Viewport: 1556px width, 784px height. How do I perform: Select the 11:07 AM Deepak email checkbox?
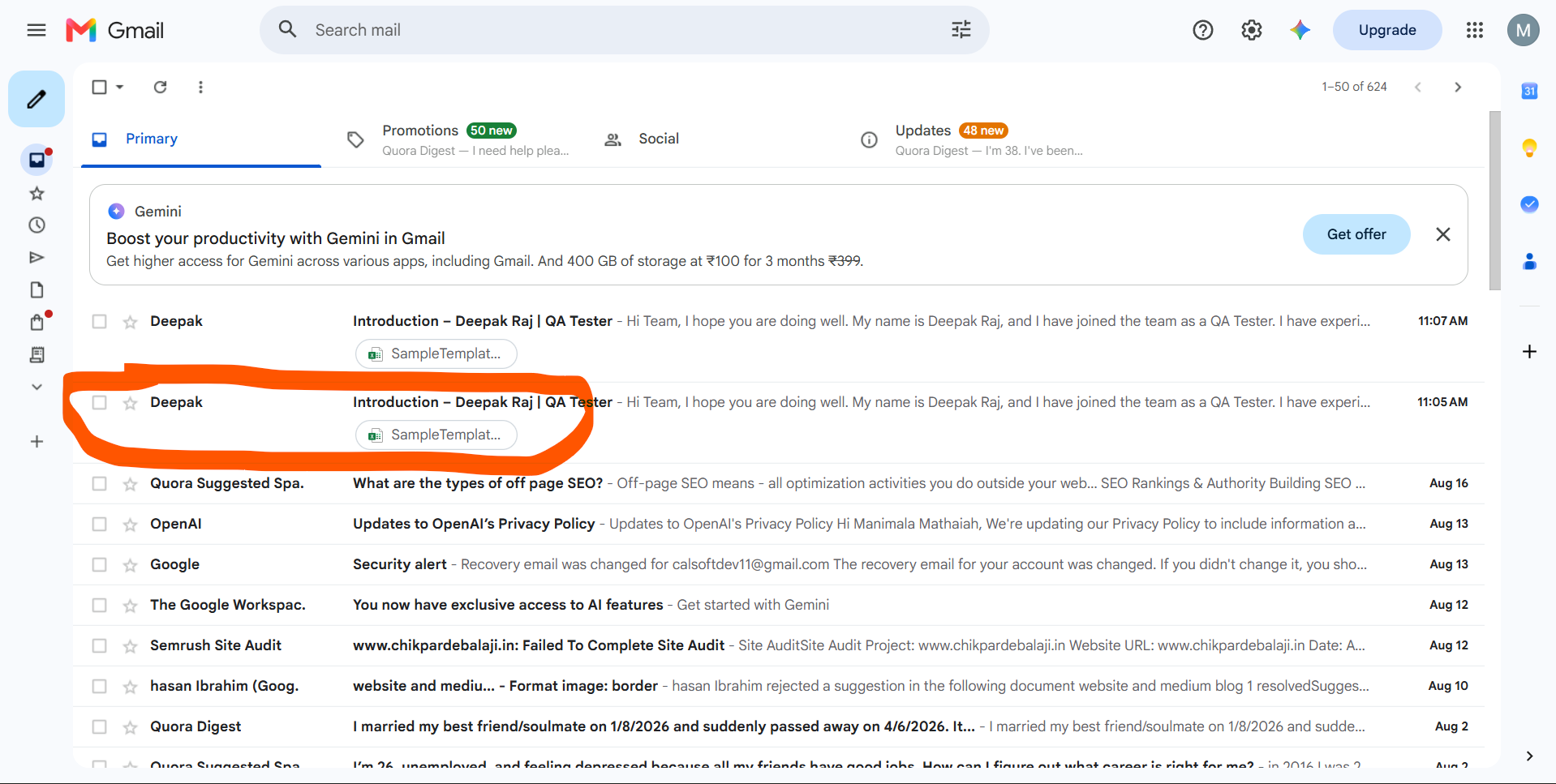tap(99, 321)
